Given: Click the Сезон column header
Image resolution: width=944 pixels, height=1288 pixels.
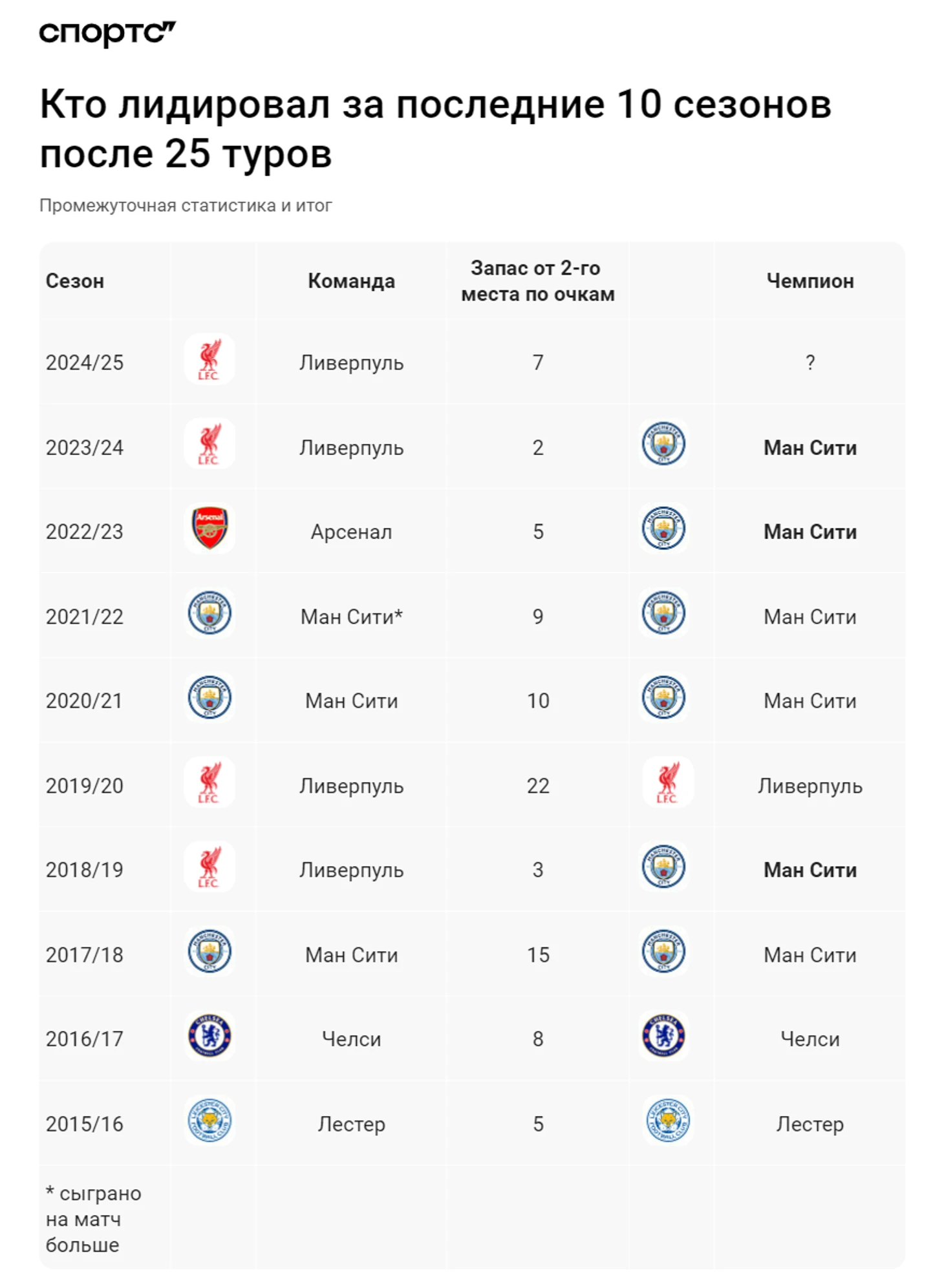Looking at the screenshot, I should point(75,281).
